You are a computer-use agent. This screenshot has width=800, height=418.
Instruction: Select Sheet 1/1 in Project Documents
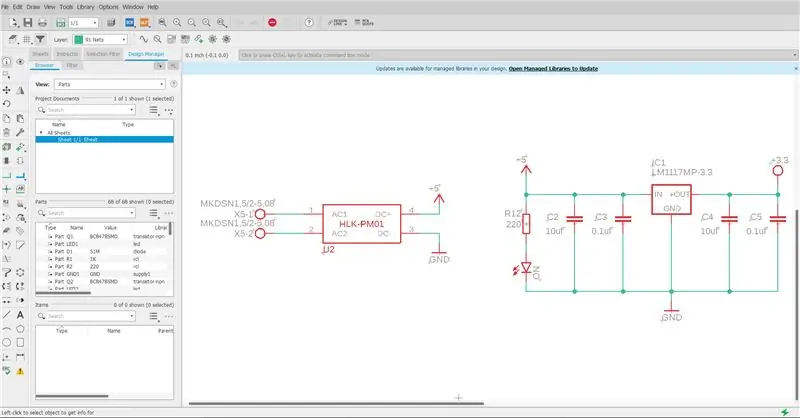pyautogui.click(x=105, y=139)
